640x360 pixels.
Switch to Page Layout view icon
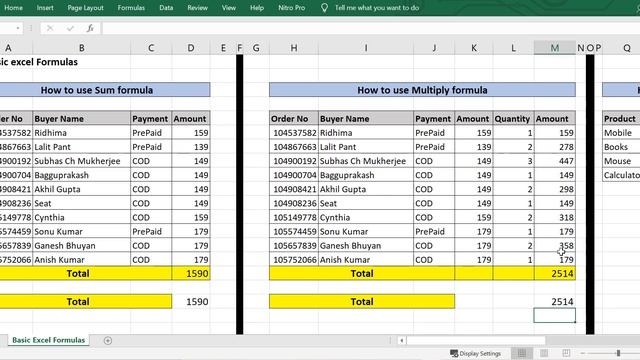(544, 353)
